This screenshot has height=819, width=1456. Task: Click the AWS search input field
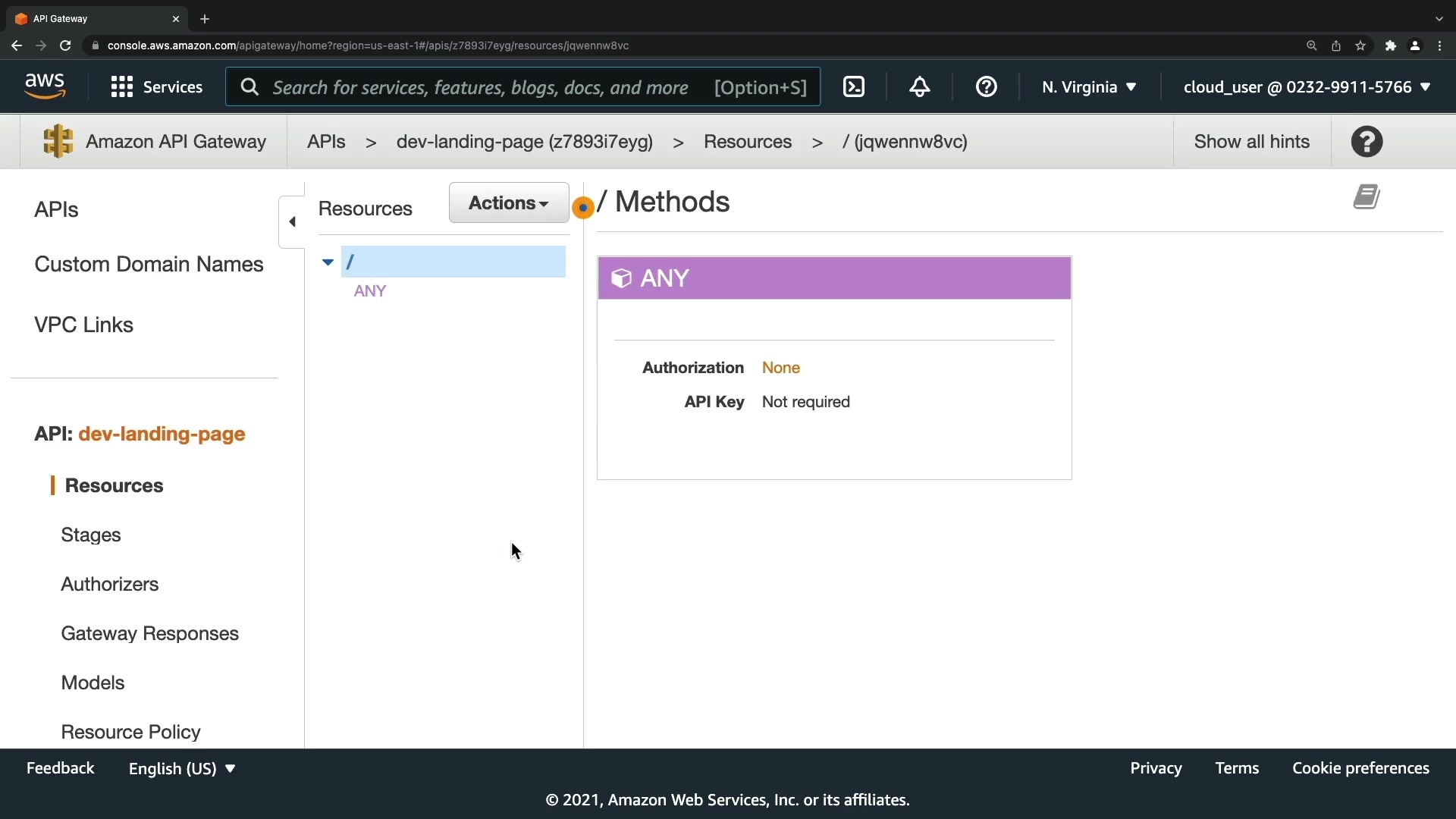481,87
